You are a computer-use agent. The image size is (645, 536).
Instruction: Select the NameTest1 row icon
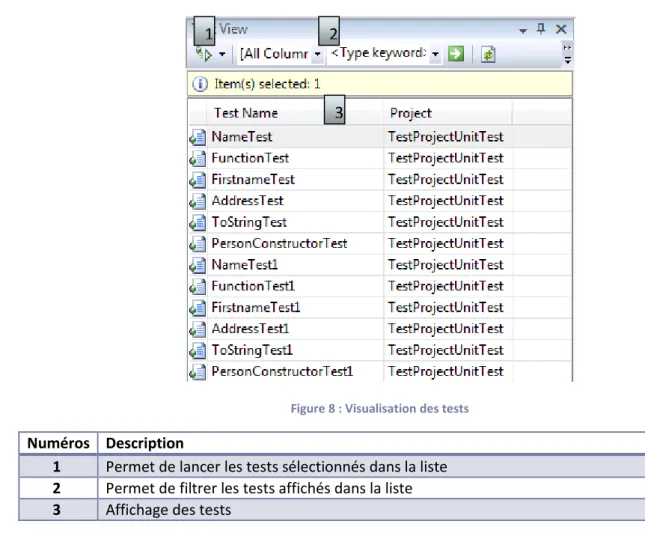(x=198, y=265)
